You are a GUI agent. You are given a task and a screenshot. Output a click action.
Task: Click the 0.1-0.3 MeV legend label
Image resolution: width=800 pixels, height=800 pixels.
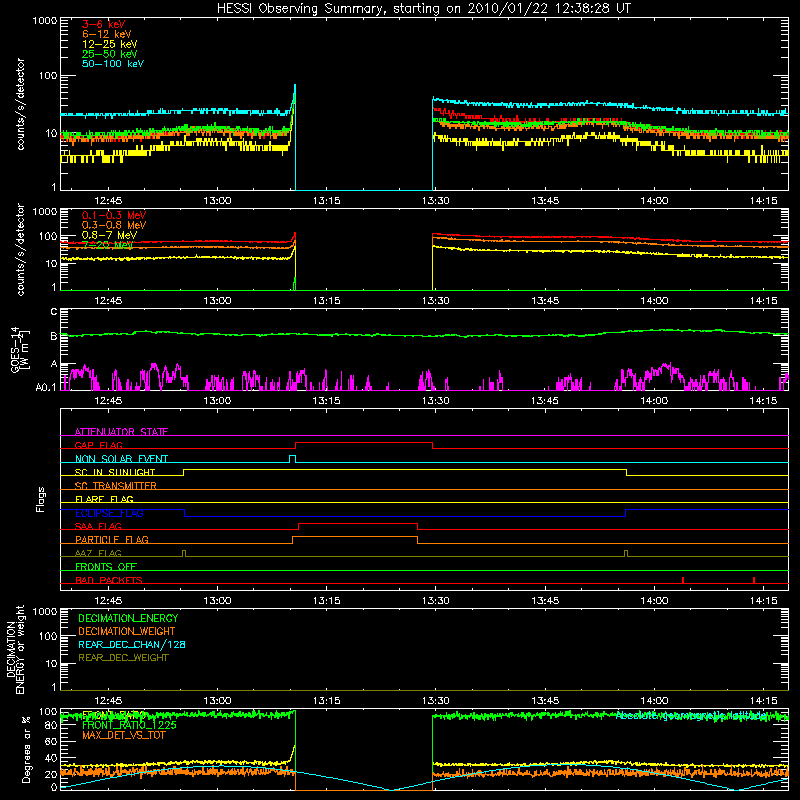click(x=114, y=215)
